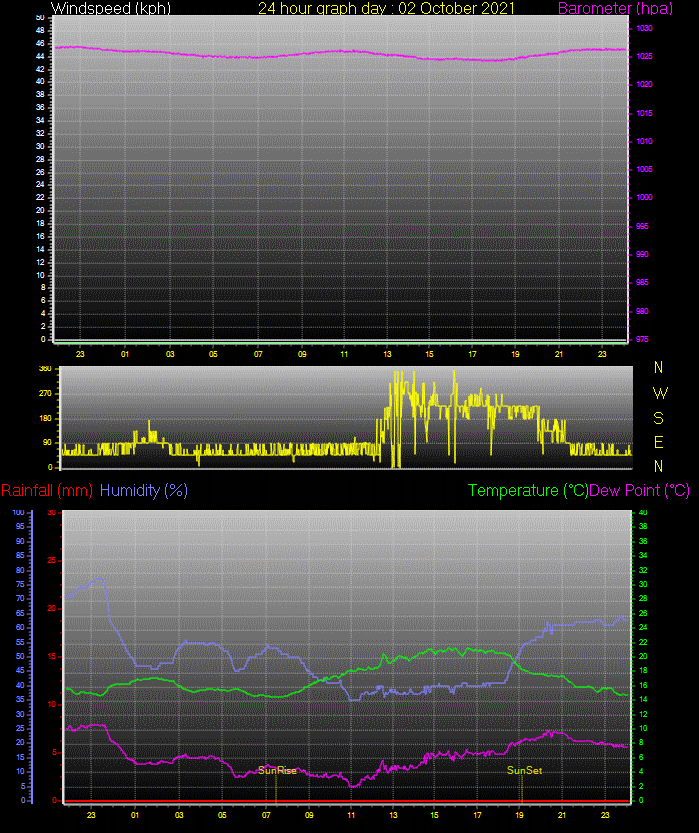Click the 42 windspeed axis value

(40, 70)
